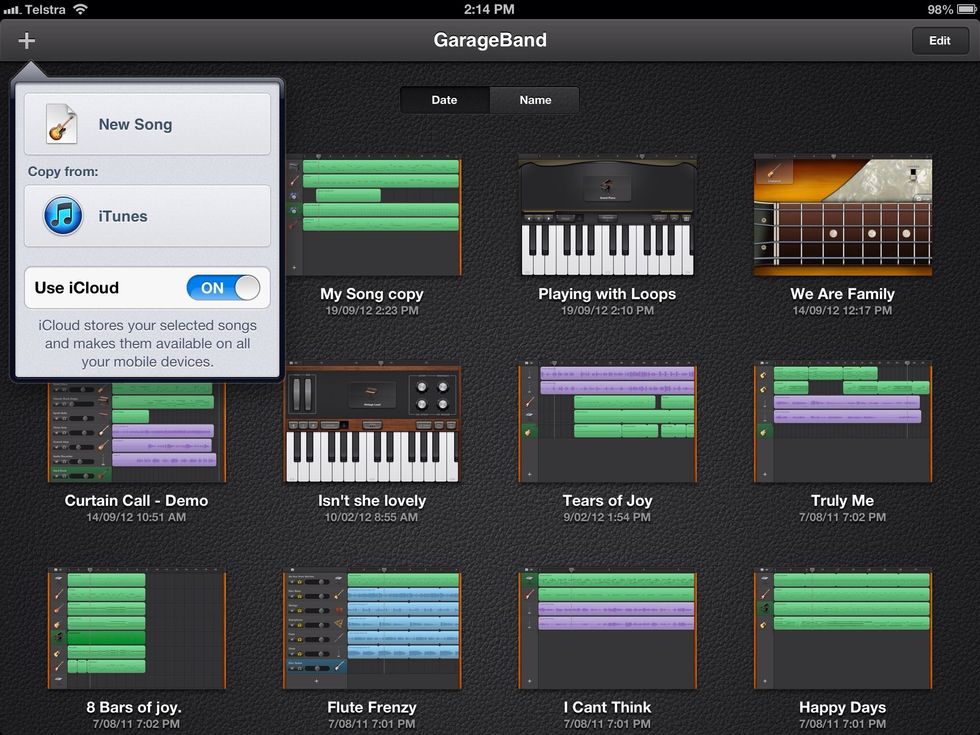Screen dimensions: 980x735
Task: Click the date '14/09/12 10:51 AM'
Action: coord(136,518)
